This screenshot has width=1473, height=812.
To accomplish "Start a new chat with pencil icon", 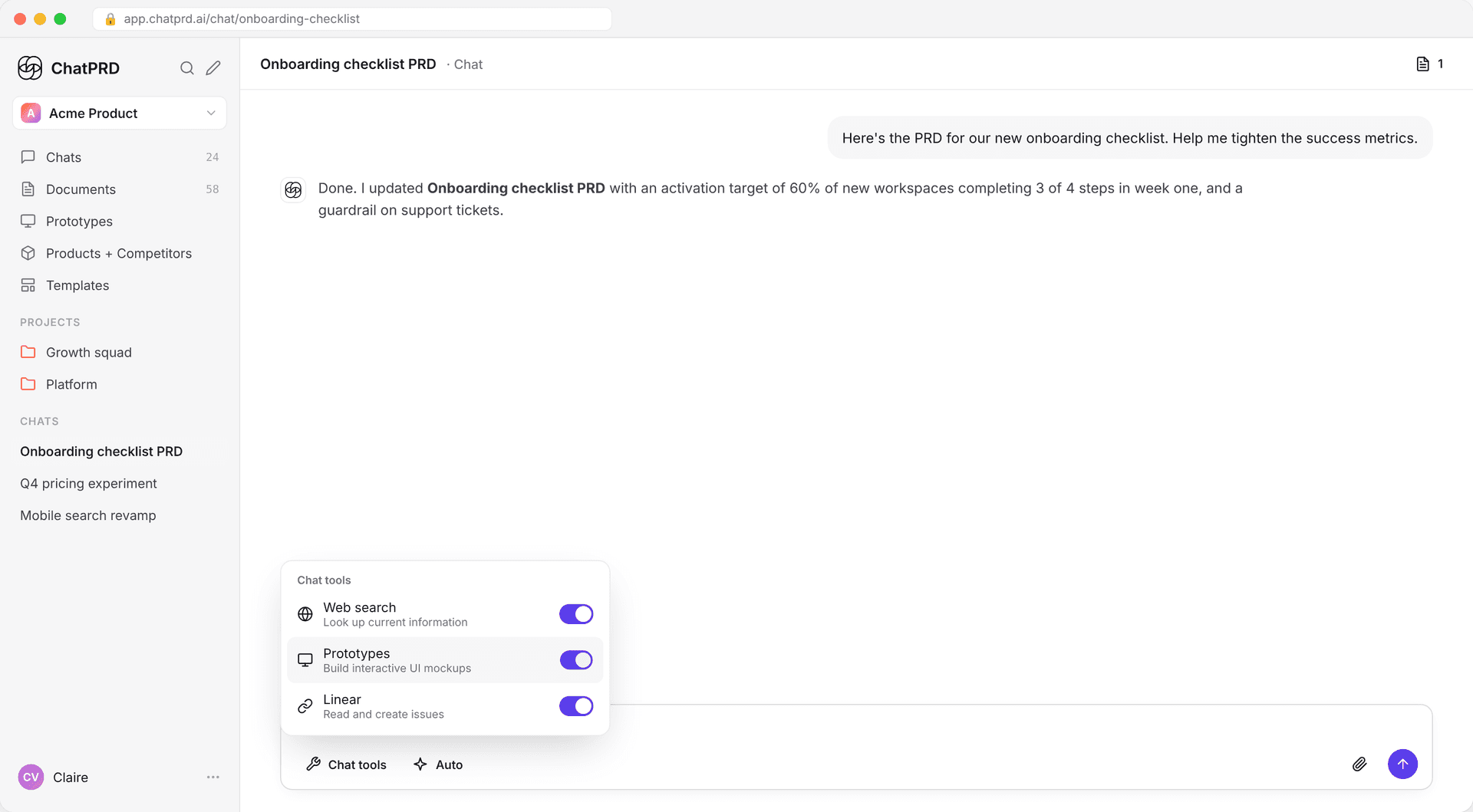I will 213,68.
